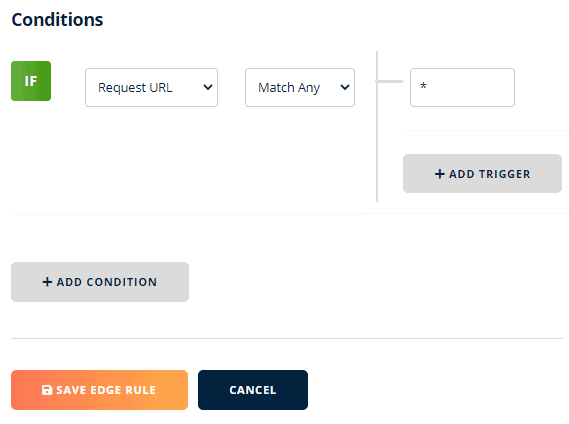569x424 pixels.
Task: Click the green IF condition badge
Action: tap(31, 81)
